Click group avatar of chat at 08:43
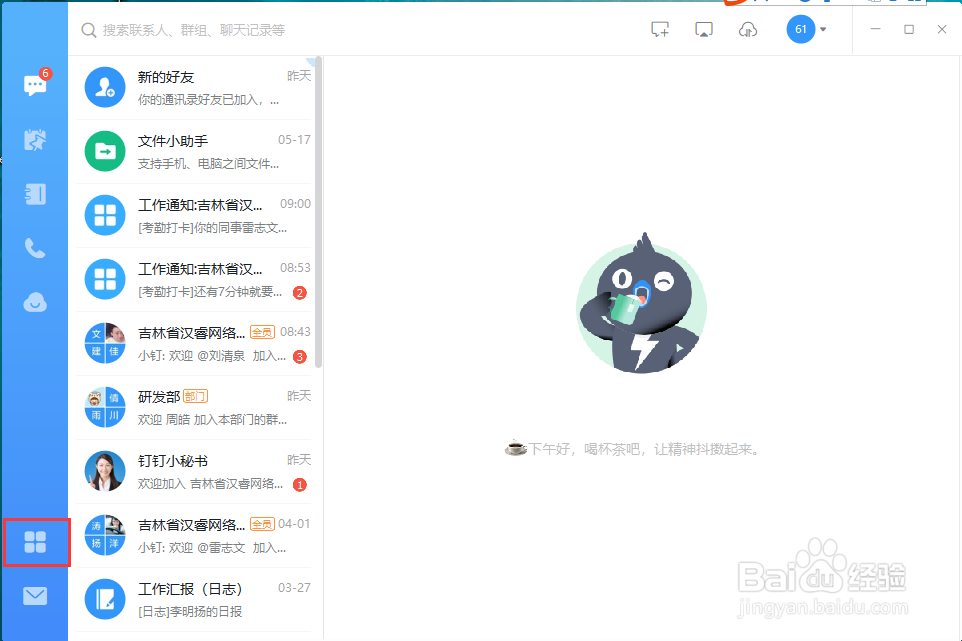This screenshot has width=962, height=641. click(105, 344)
